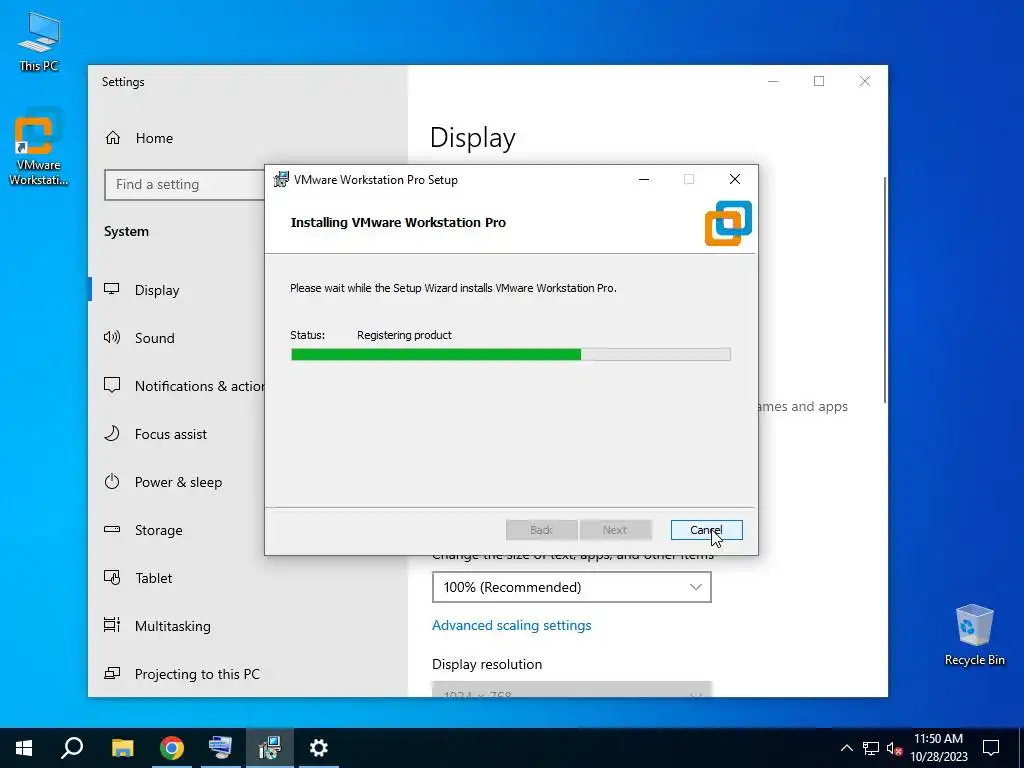Open Focus assist settings
This screenshot has width=1024, height=768.
170,434
